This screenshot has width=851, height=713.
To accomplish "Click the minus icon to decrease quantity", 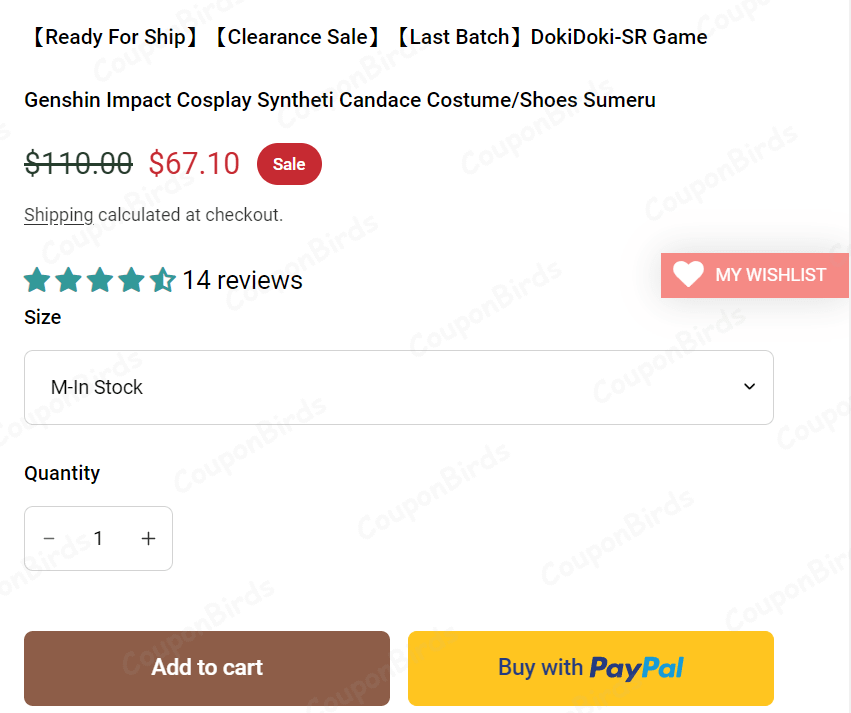I will click(x=49, y=538).
